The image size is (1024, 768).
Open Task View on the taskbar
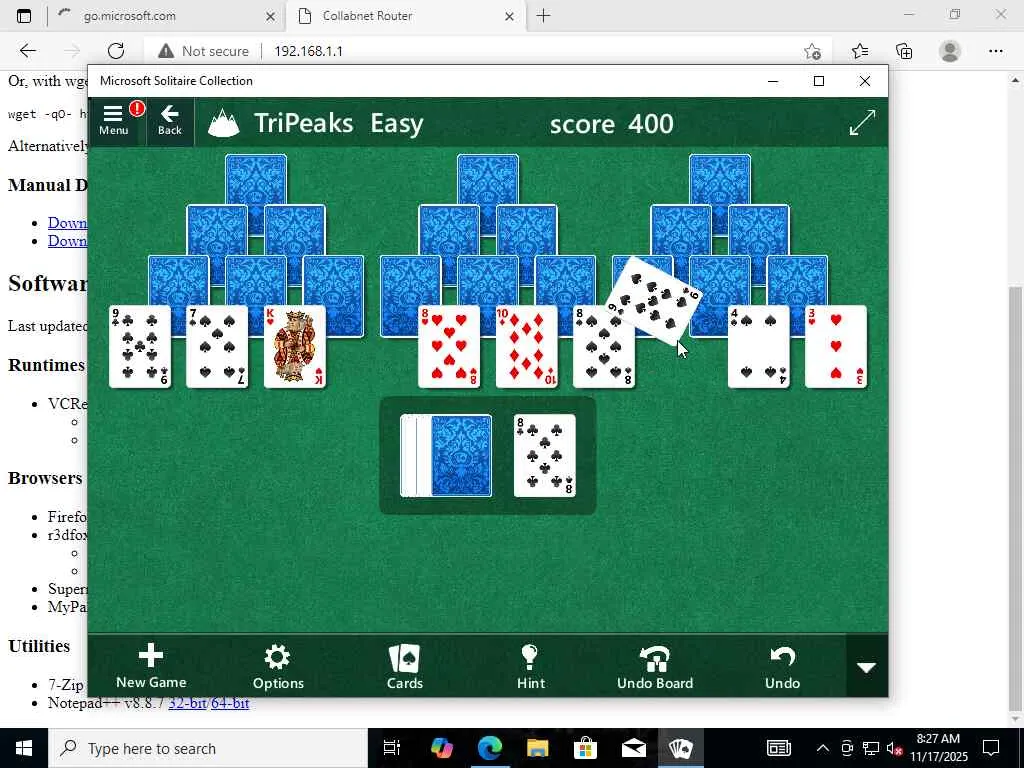(x=392, y=748)
